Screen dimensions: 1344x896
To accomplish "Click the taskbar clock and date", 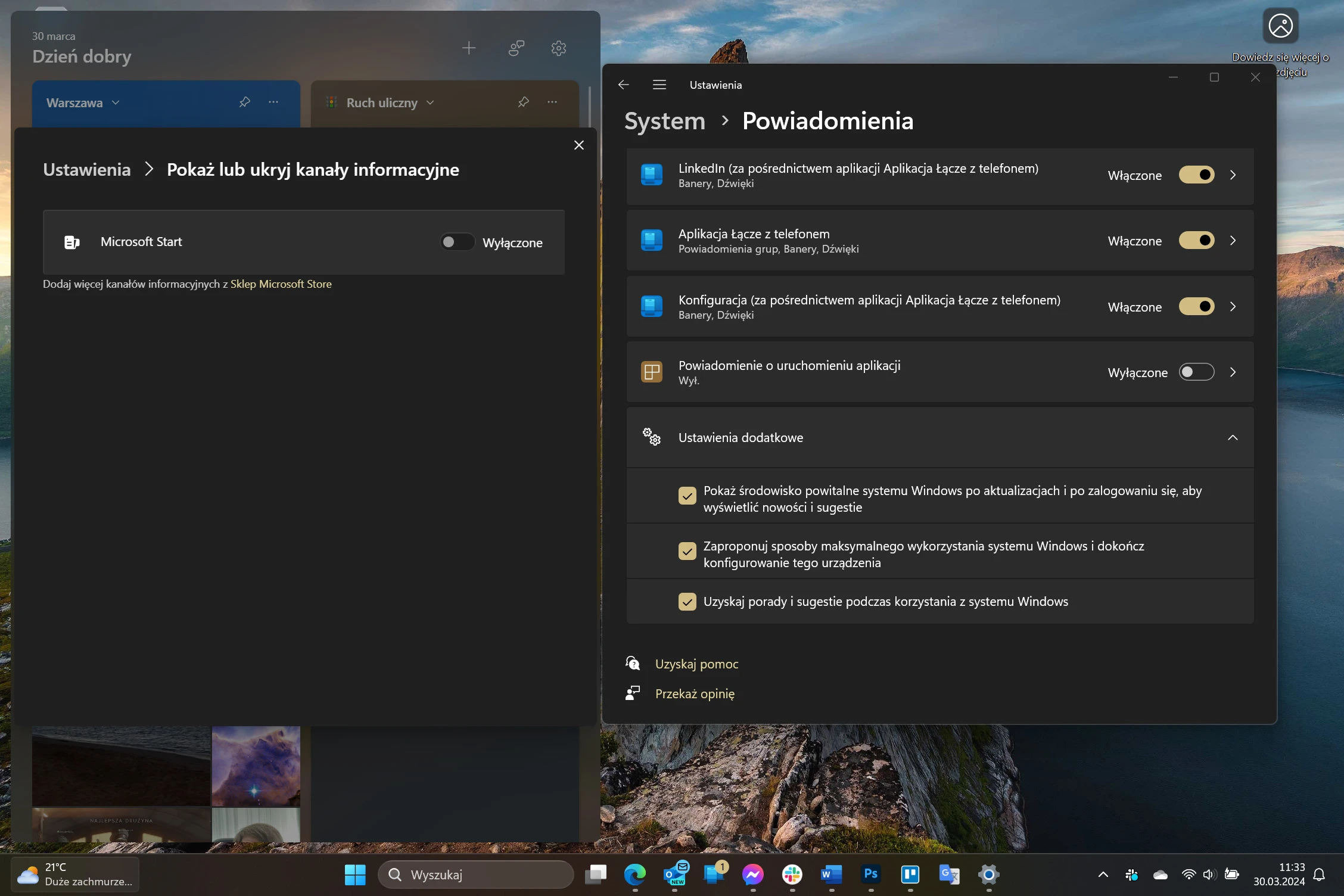I will click(1279, 875).
